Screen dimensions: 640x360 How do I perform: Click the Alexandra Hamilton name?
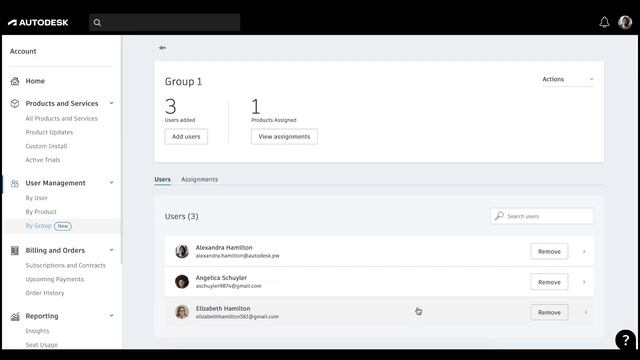click(224, 247)
